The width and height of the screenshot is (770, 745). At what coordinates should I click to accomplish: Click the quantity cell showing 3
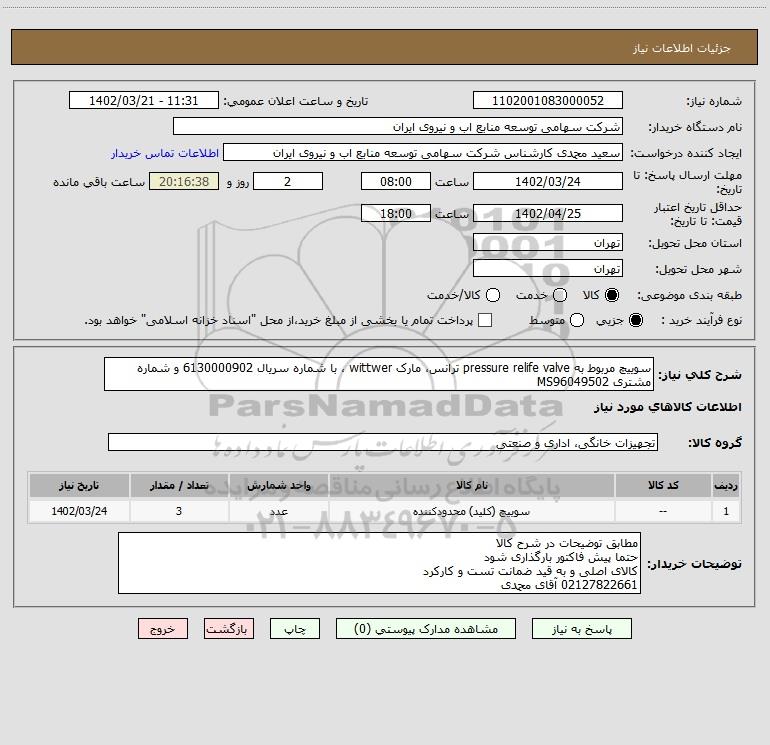[x=179, y=511]
